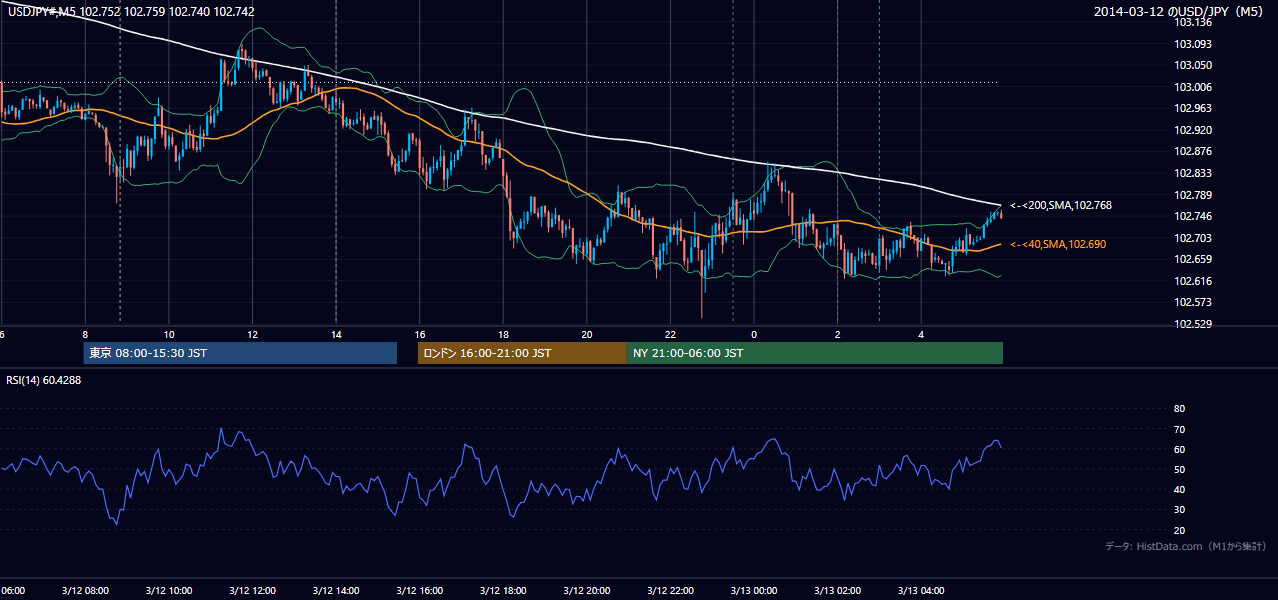Click the 103.136 price axis label
Viewport: 1278px width, 600px height.
pyautogui.click(x=1193, y=22)
